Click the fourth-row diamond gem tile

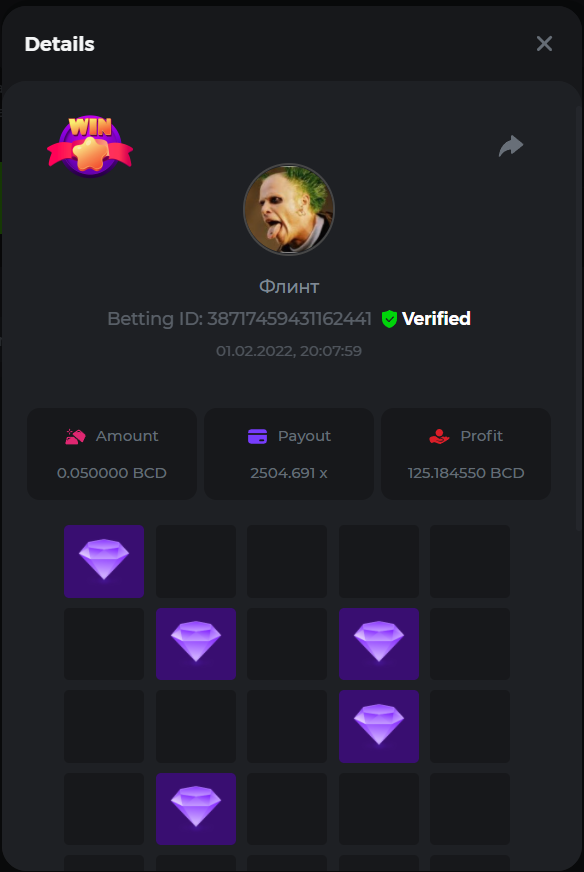point(196,809)
